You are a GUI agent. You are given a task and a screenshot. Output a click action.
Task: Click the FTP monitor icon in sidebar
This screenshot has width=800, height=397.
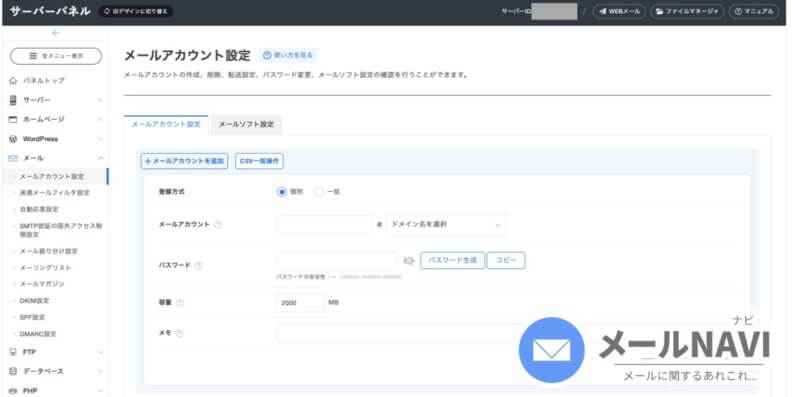point(13,352)
